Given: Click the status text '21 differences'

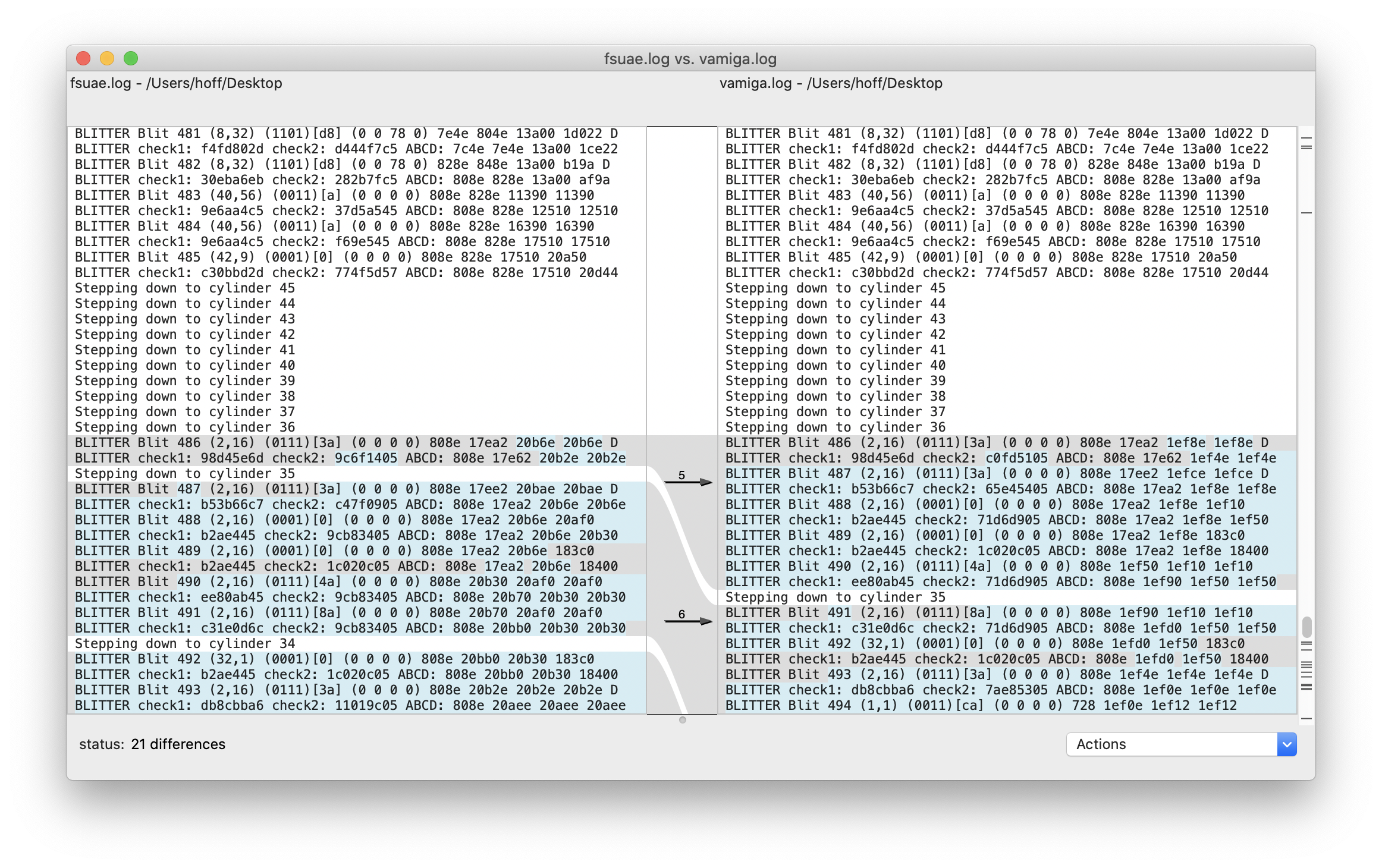Looking at the screenshot, I should (x=178, y=744).
